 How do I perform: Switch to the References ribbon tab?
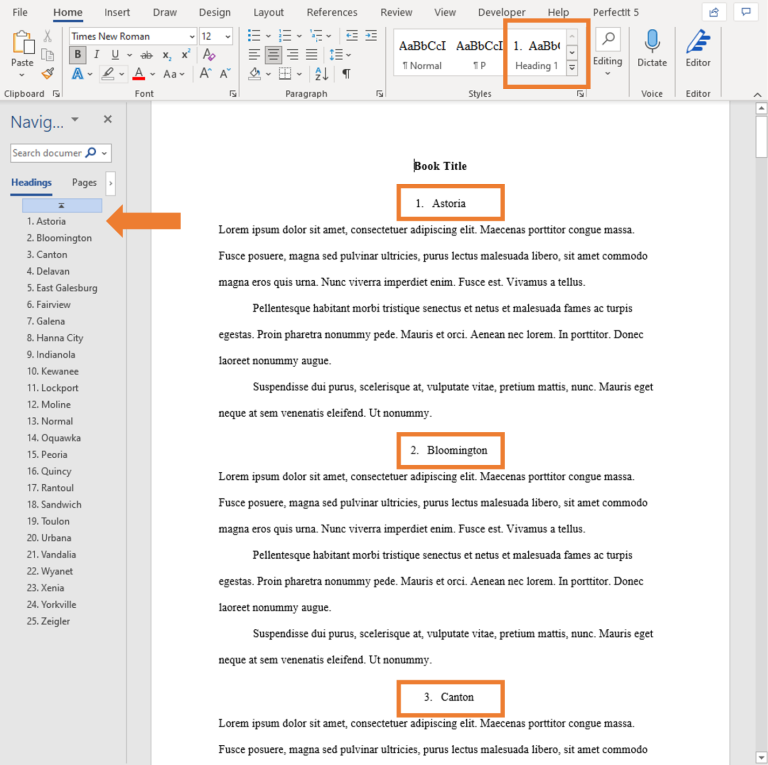[x=332, y=12]
